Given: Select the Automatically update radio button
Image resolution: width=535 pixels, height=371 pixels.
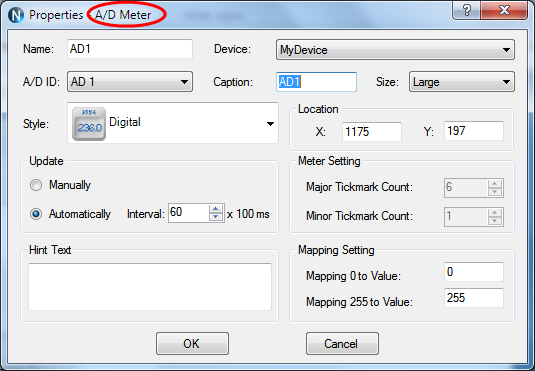Looking at the screenshot, I should [36, 214].
